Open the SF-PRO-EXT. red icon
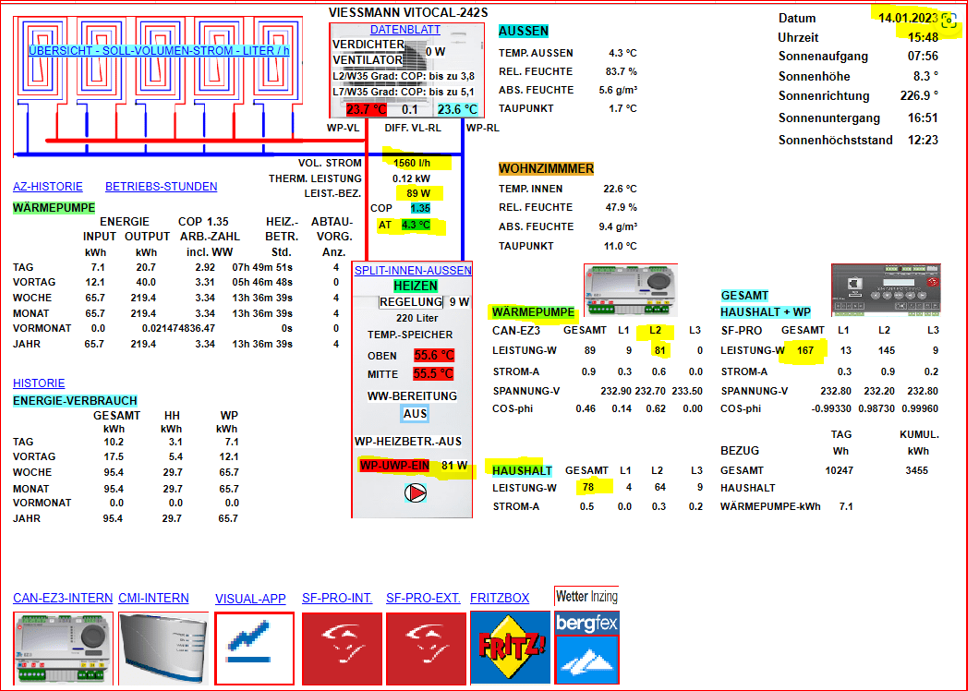Screen dimensions: 968x691 click(x=425, y=648)
